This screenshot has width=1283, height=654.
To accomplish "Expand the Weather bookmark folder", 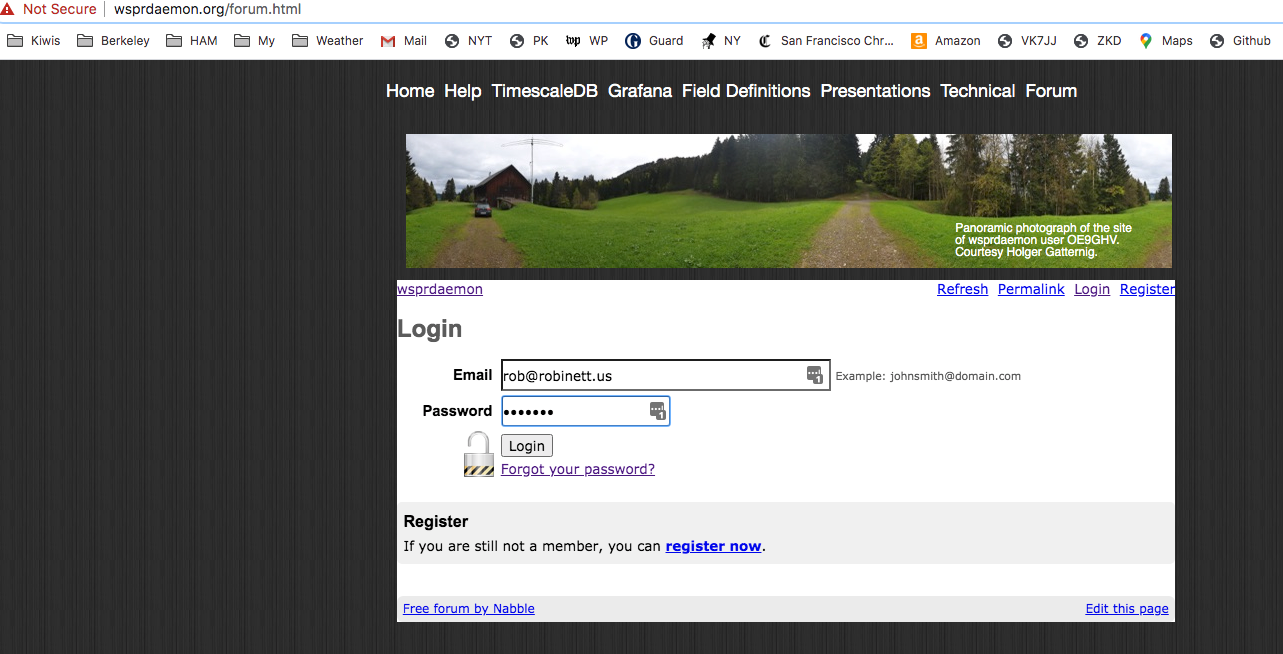I will pyautogui.click(x=328, y=41).
